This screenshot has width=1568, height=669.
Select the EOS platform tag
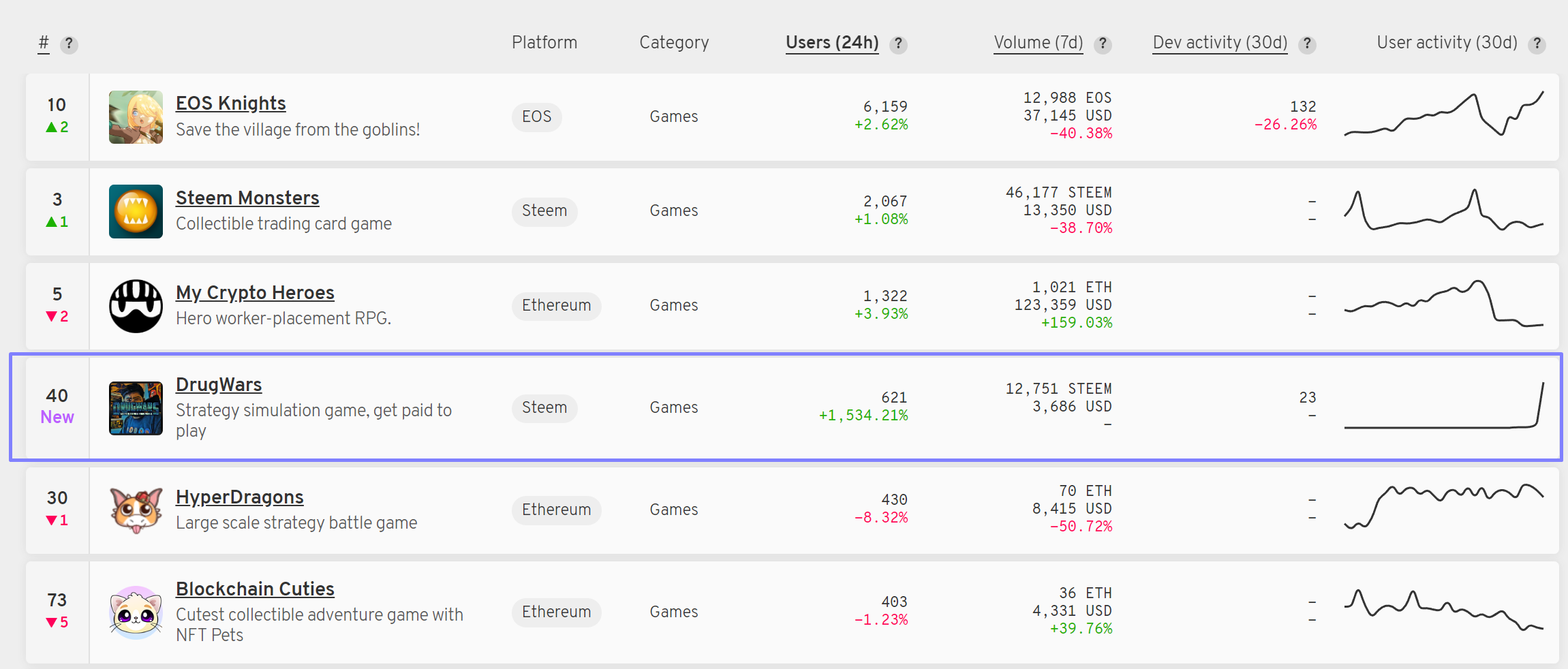pos(536,116)
